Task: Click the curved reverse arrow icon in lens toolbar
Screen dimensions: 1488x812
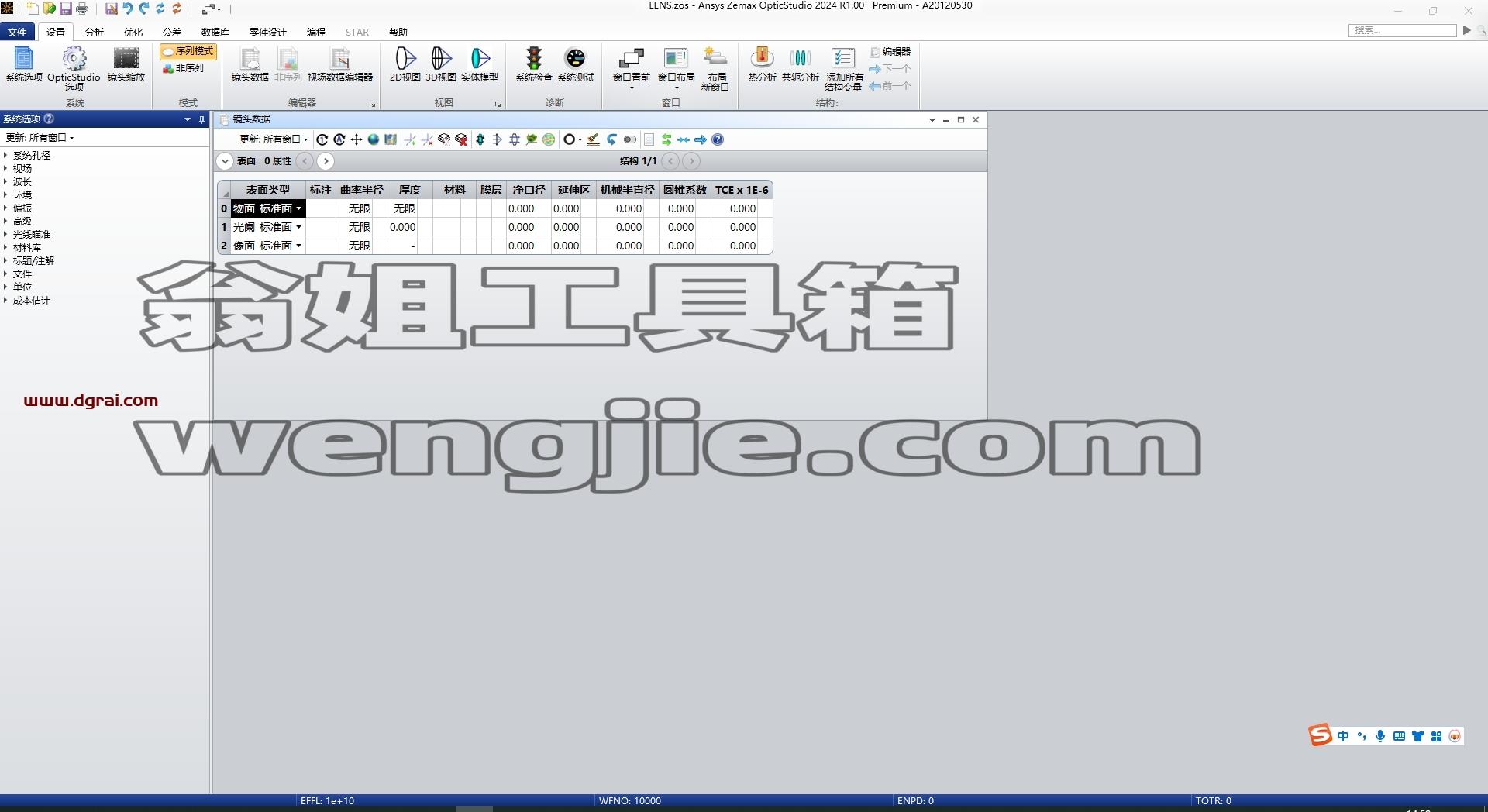Action: click(612, 139)
